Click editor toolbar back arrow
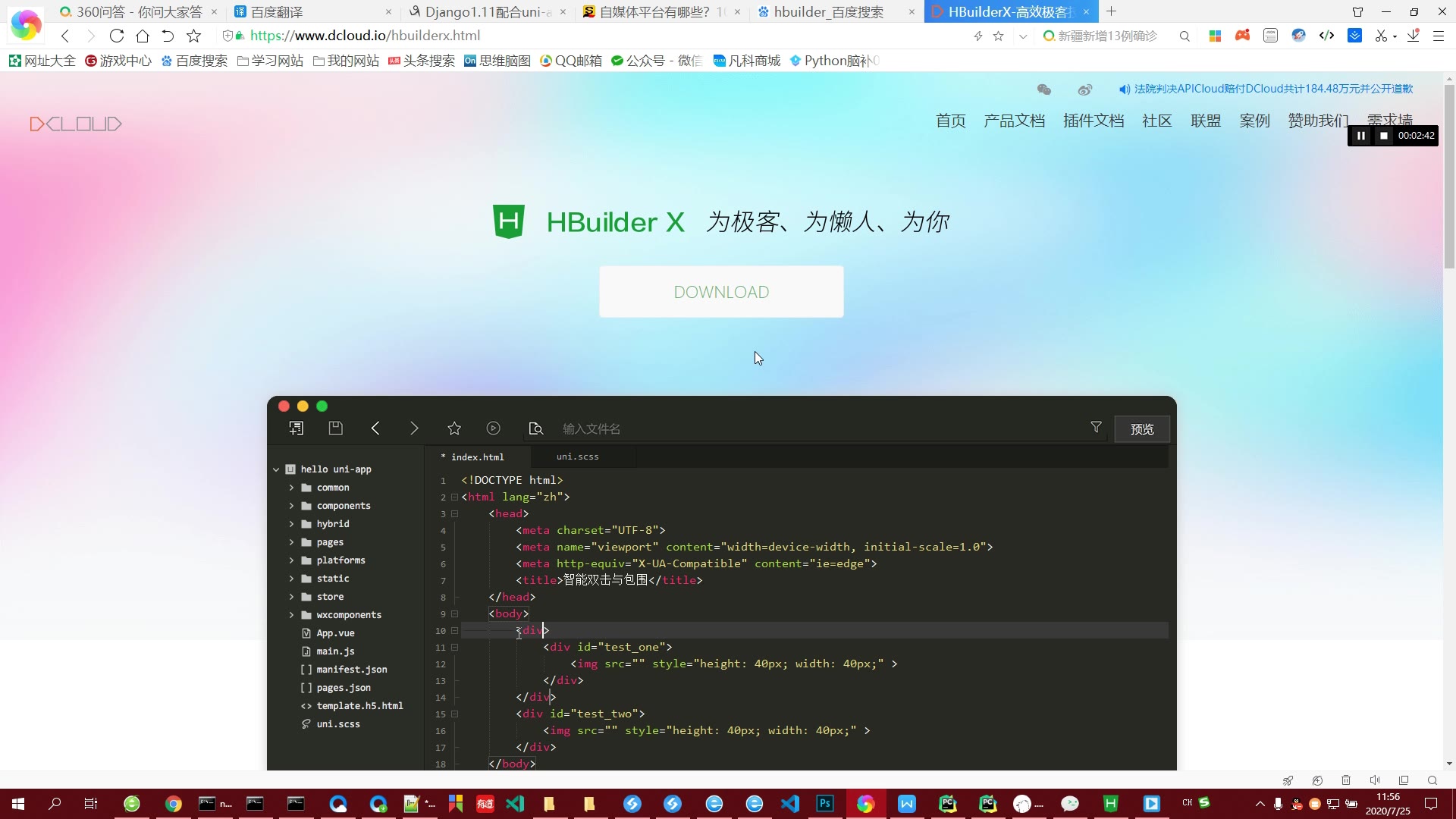 click(375, 428)
